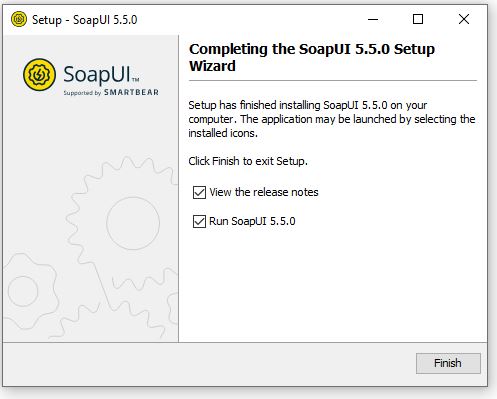Click the 'Click Finish to exit Setup.' text
This screenshot has width=497, height=399.
[x=248, y=161]
